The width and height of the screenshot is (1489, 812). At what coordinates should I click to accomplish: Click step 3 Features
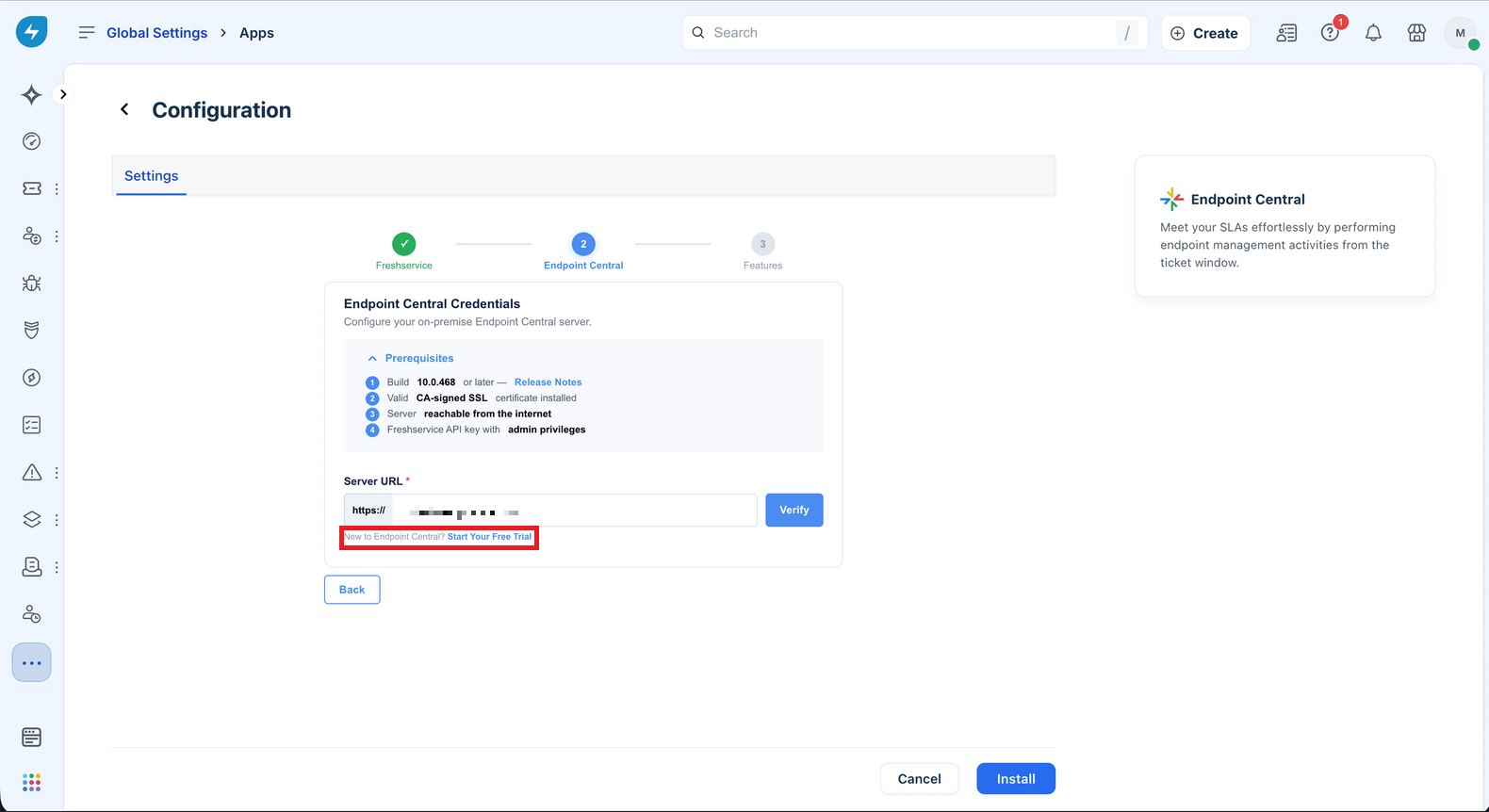point(762,252)
